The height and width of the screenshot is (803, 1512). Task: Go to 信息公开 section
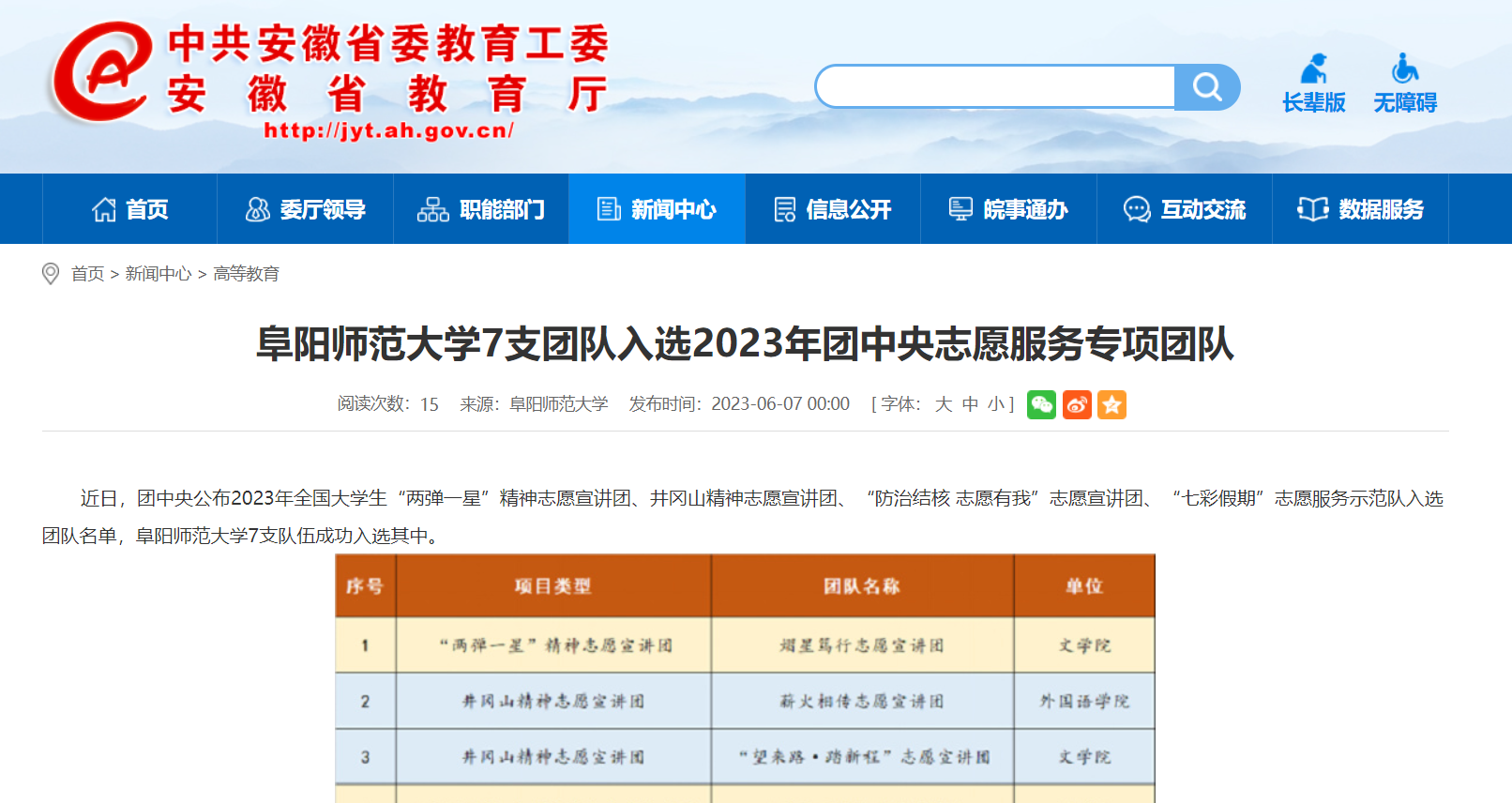pos(833,209)
